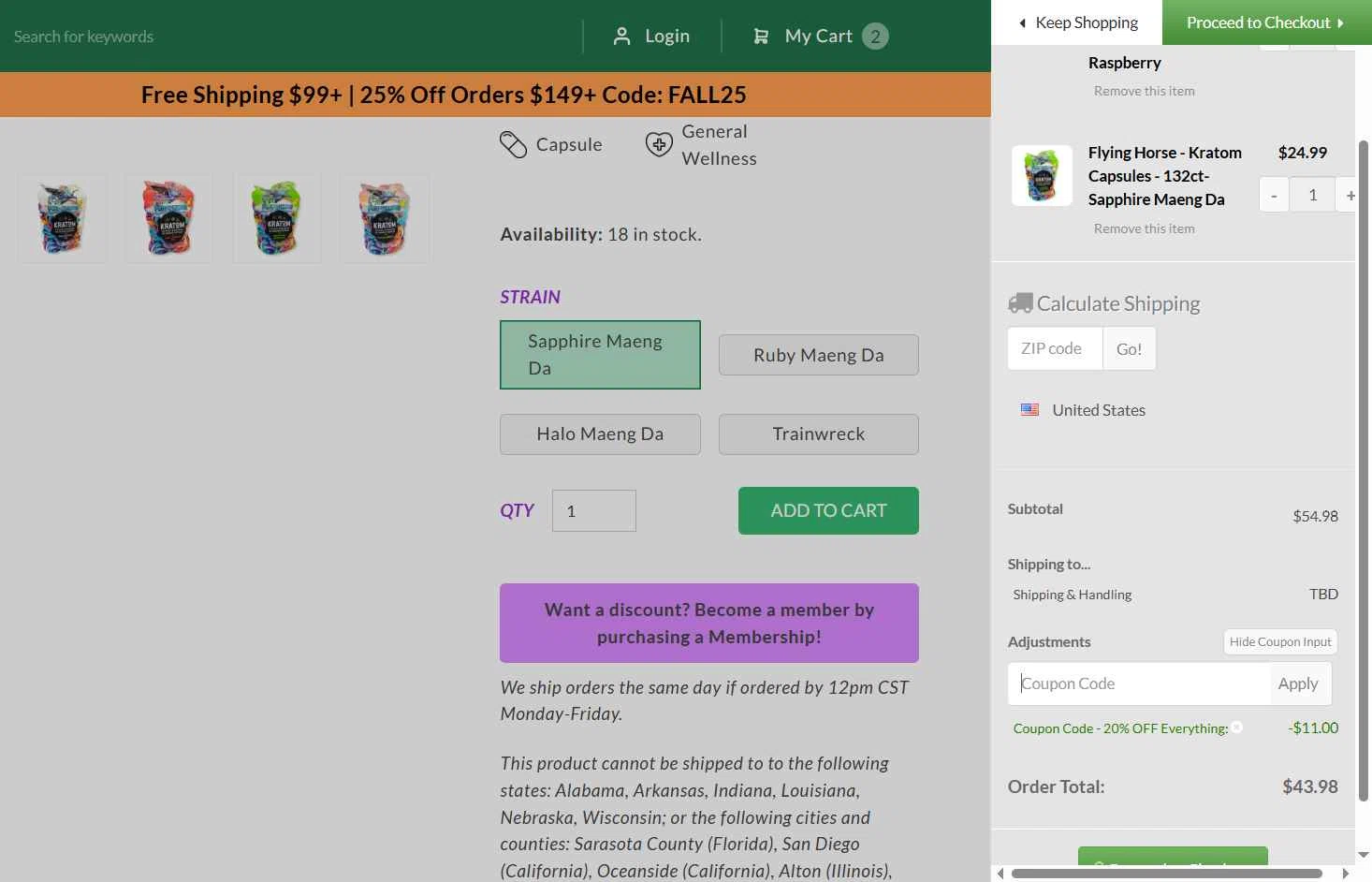Apply the coupon code
The height and width of the screenshot is (882, 1372).
pyautogui.click(x=1298, y=684)
